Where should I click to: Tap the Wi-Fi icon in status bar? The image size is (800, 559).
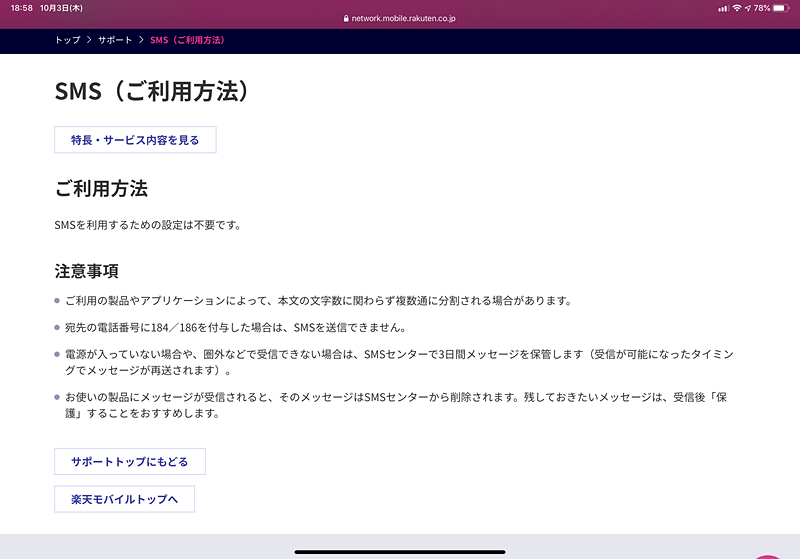click(737, 8)
